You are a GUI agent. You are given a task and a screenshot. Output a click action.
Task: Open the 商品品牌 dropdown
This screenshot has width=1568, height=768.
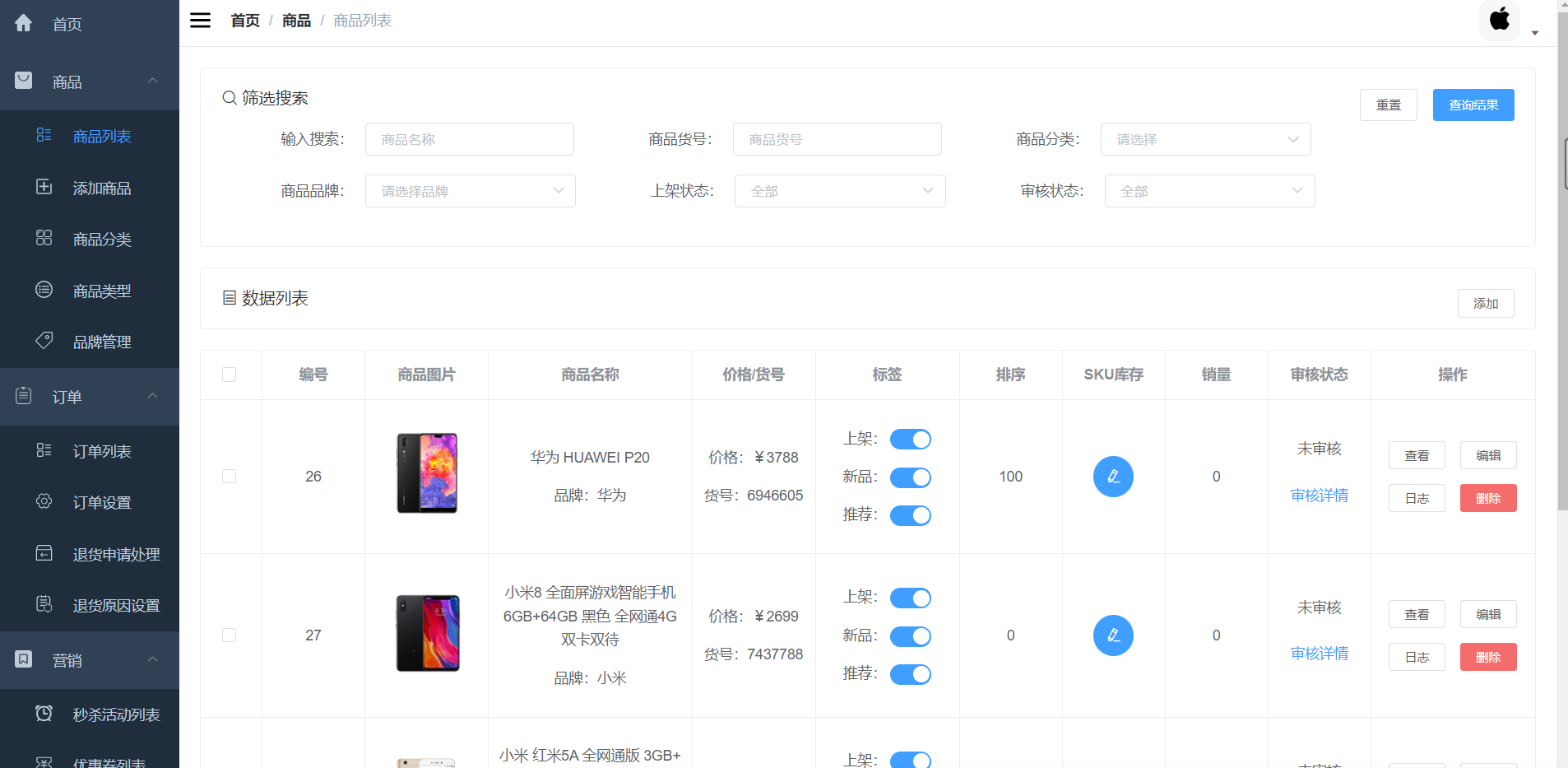[470, 191]
